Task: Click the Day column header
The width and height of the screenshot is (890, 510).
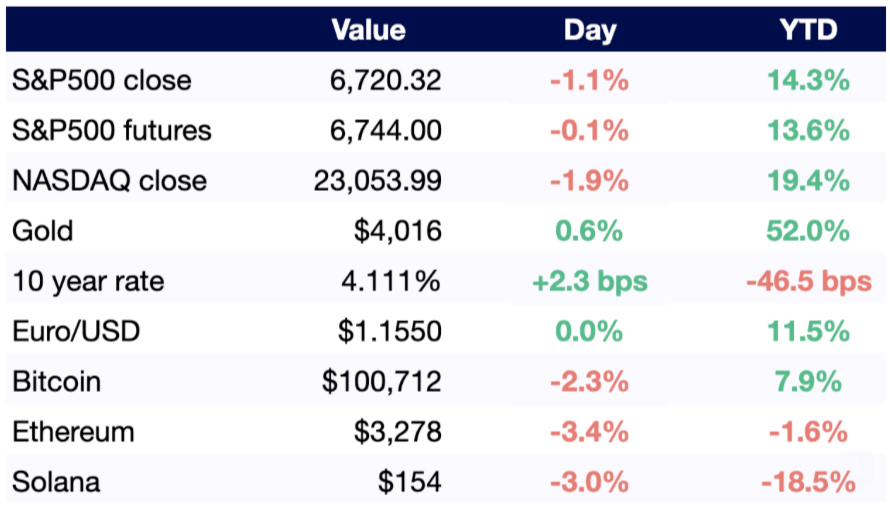Action: coord(590,30)
